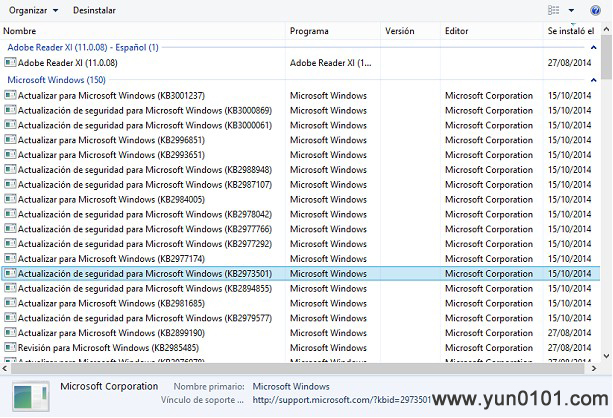Open view options dropdown arrow

pos(571,11)
